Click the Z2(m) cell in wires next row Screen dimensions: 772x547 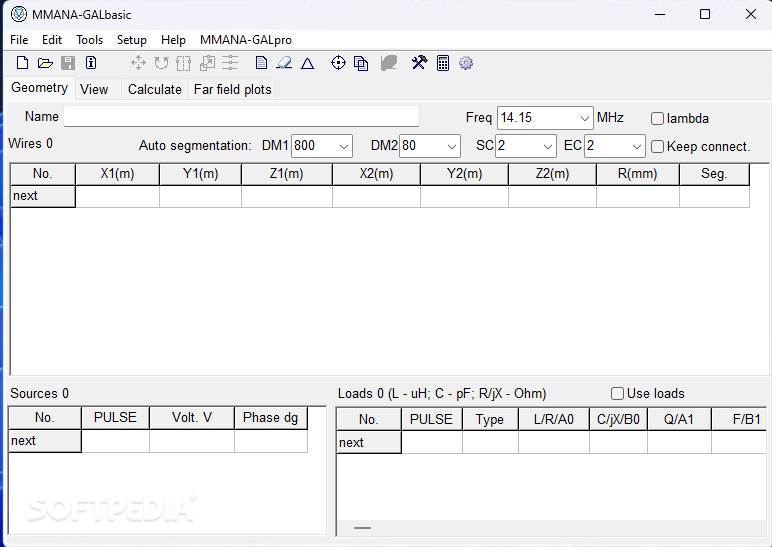(552, 196)
